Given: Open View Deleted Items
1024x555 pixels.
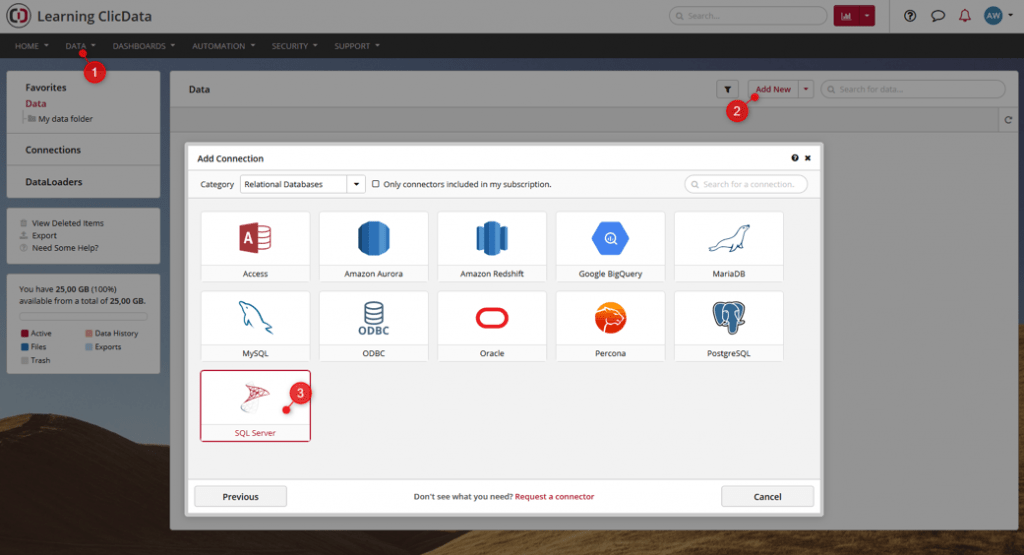Looking at the screenshot, I should pyautogui.click(x=68, y=223).
